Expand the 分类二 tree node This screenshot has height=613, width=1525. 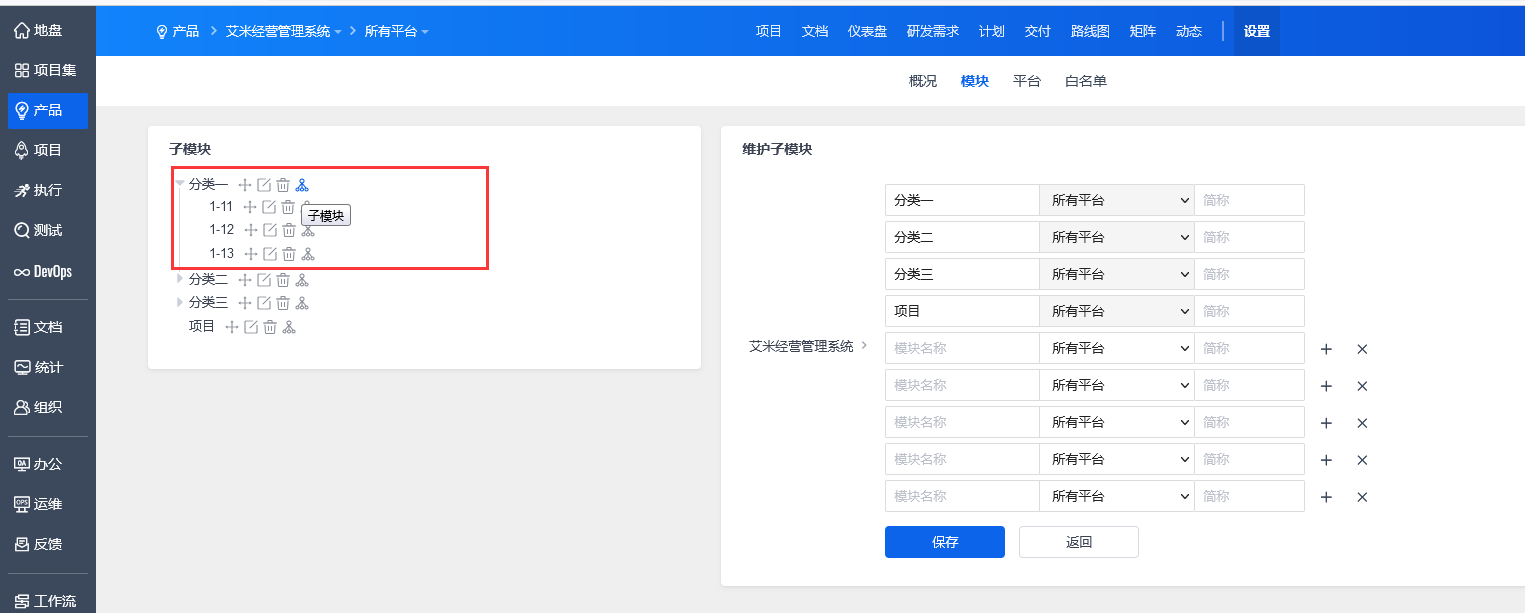[180, 279]
